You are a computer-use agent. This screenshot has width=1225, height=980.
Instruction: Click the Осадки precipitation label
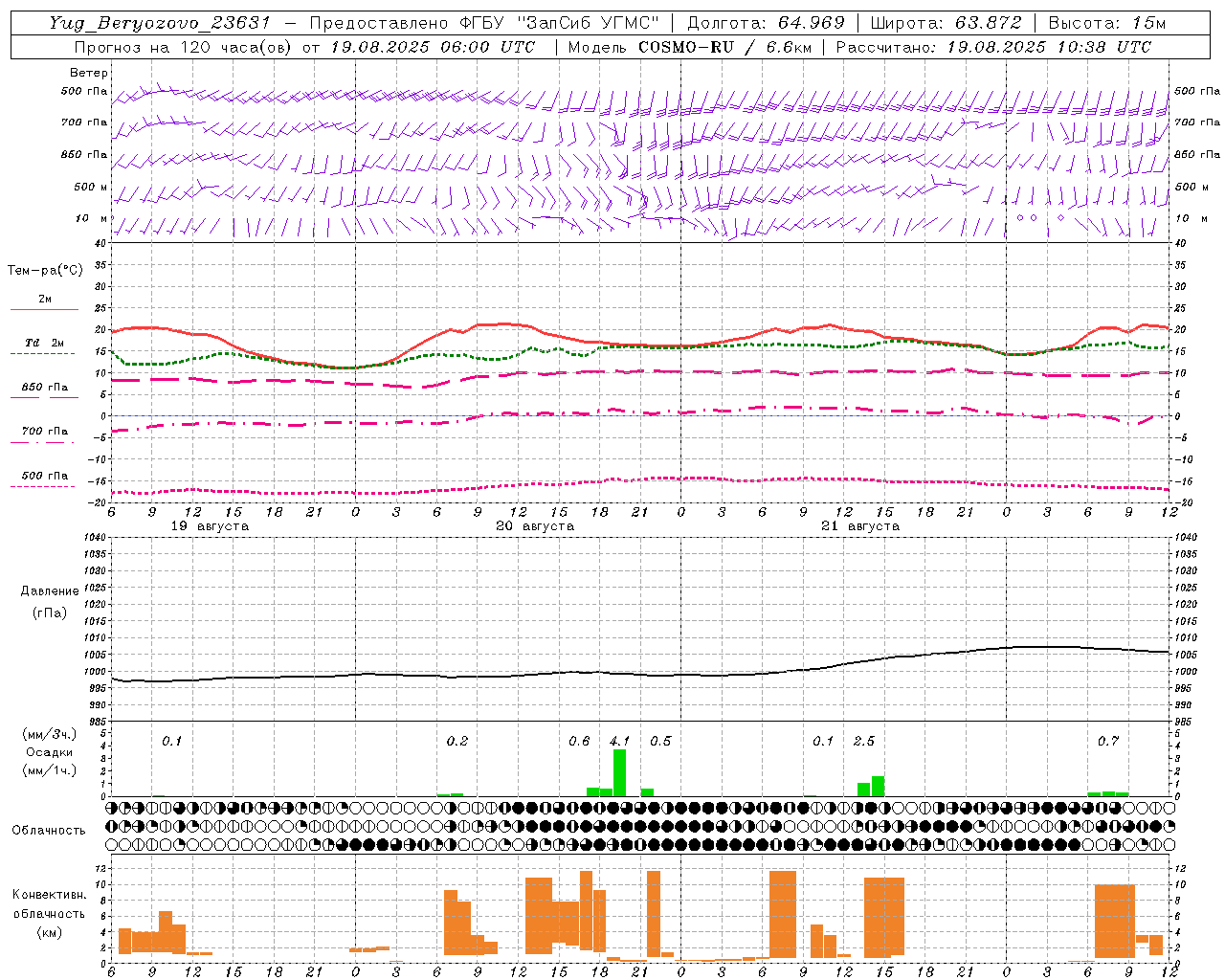pos(49,752)
